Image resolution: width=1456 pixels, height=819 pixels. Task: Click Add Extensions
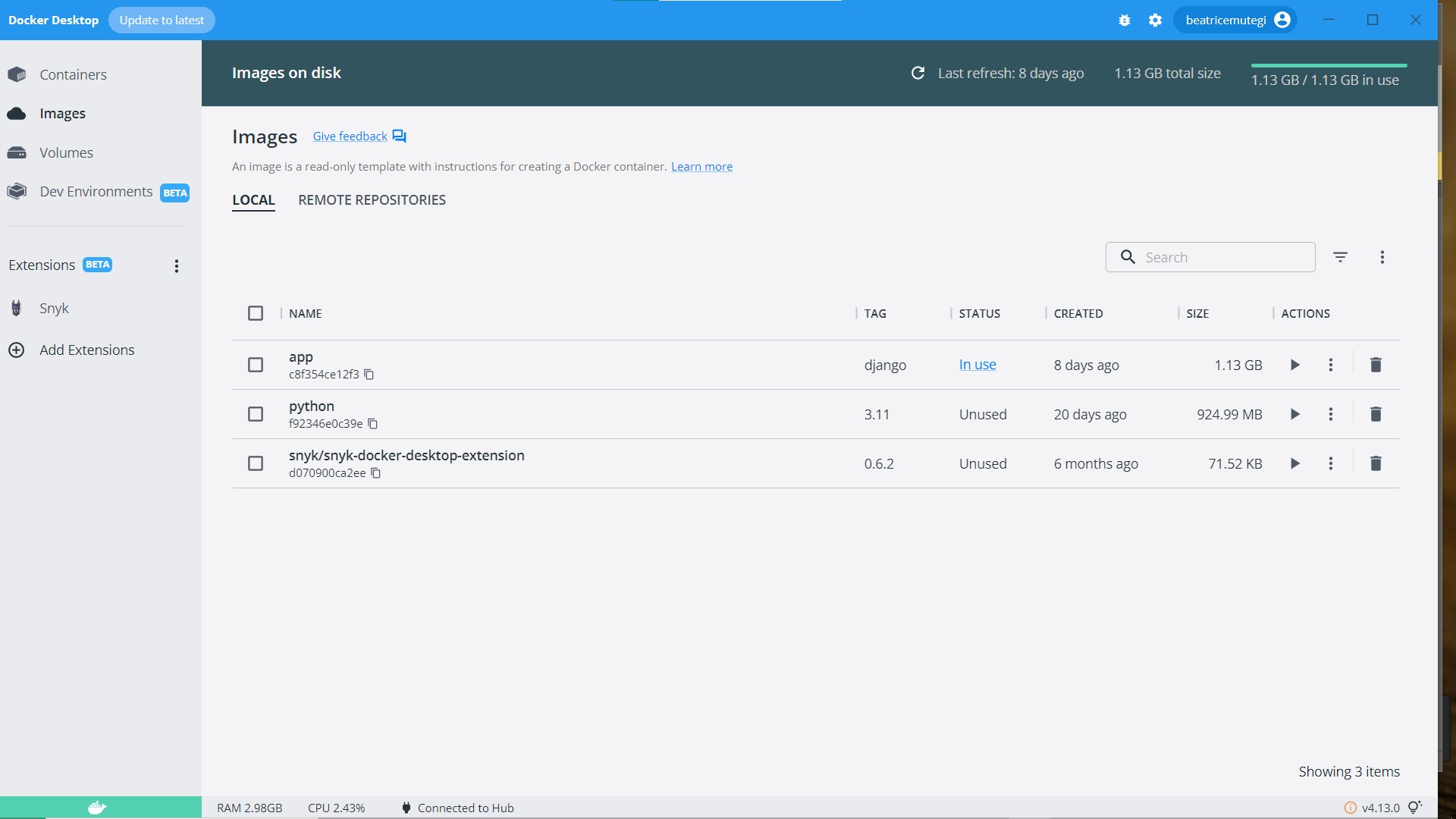tap(86, 350)
